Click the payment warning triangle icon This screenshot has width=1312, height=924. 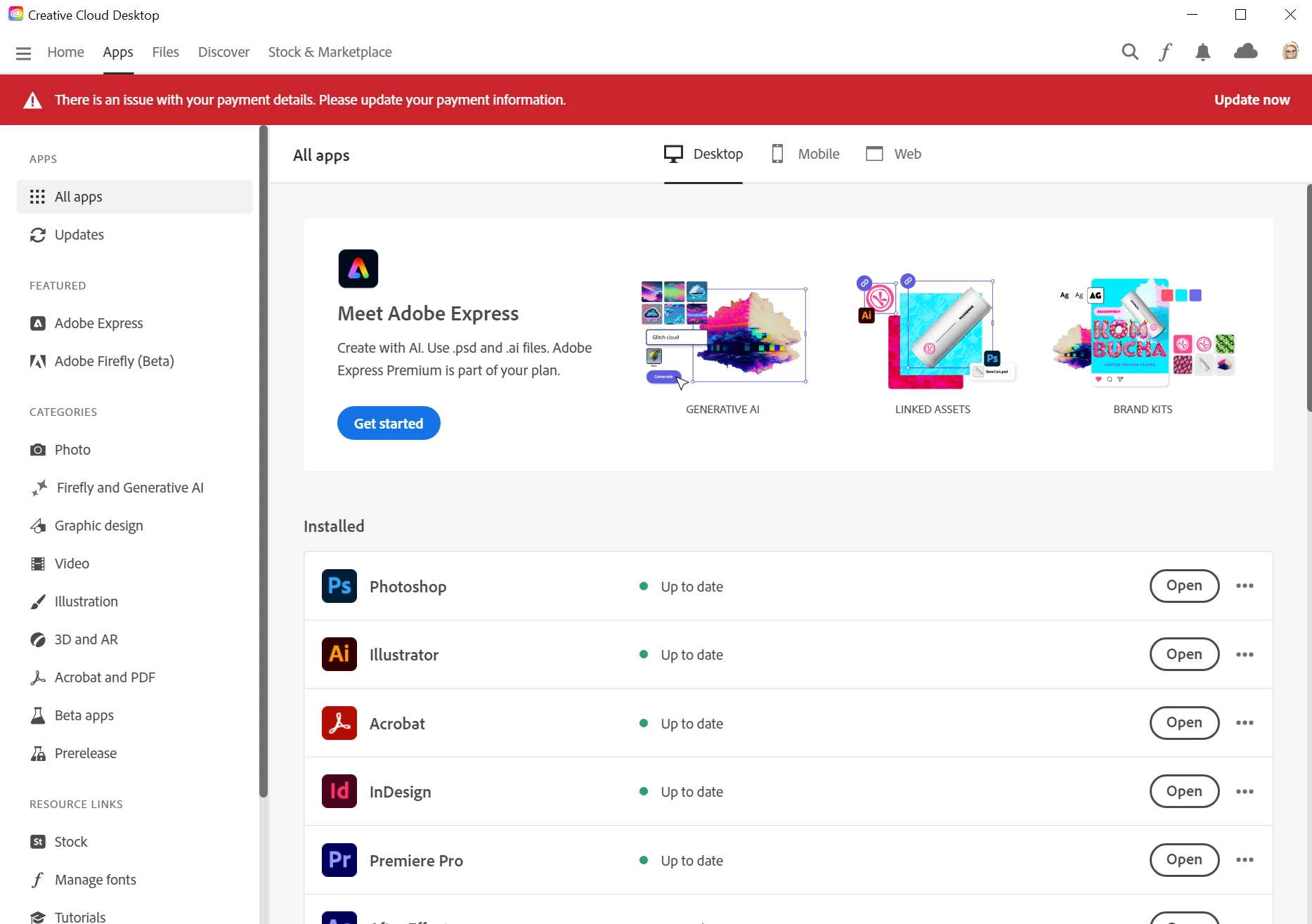tap(32, 100)
